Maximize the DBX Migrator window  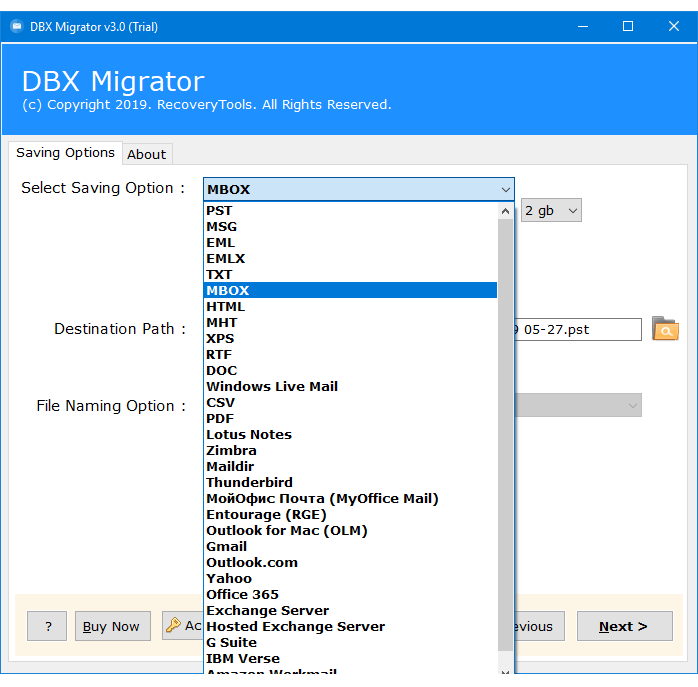coord(628,26)
